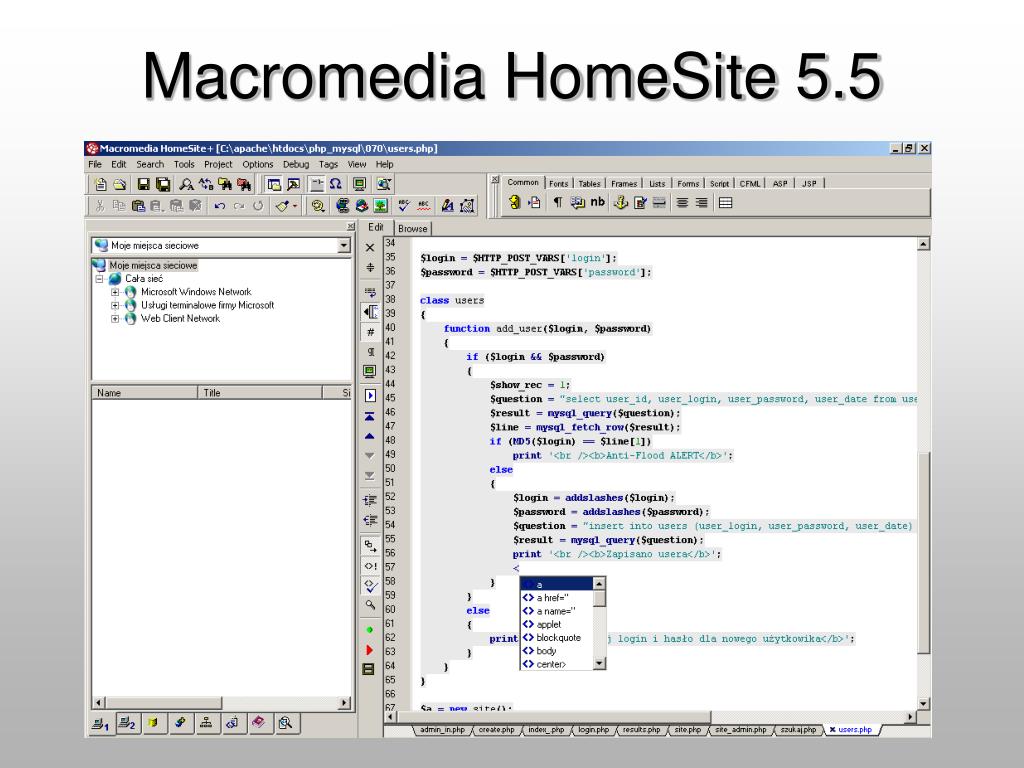The width and height of the screenshot is (1024, 768).
Task: Expand Microsoft Windows Network node
Action: click(115, 292)
